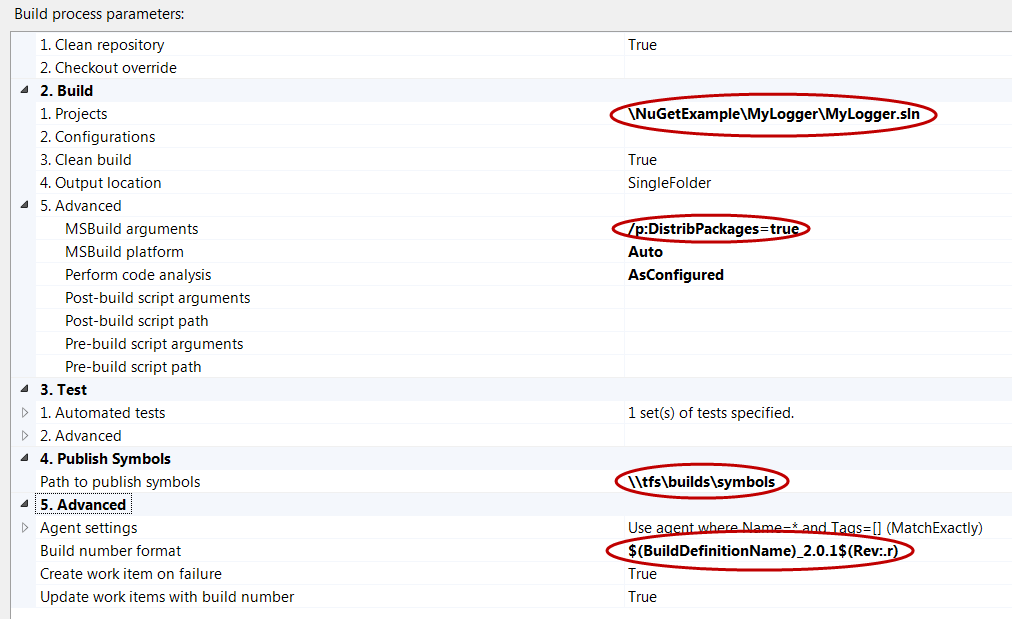Collapse the Advanced subsection under Build

pyautogui.click(x=25, y=205)
